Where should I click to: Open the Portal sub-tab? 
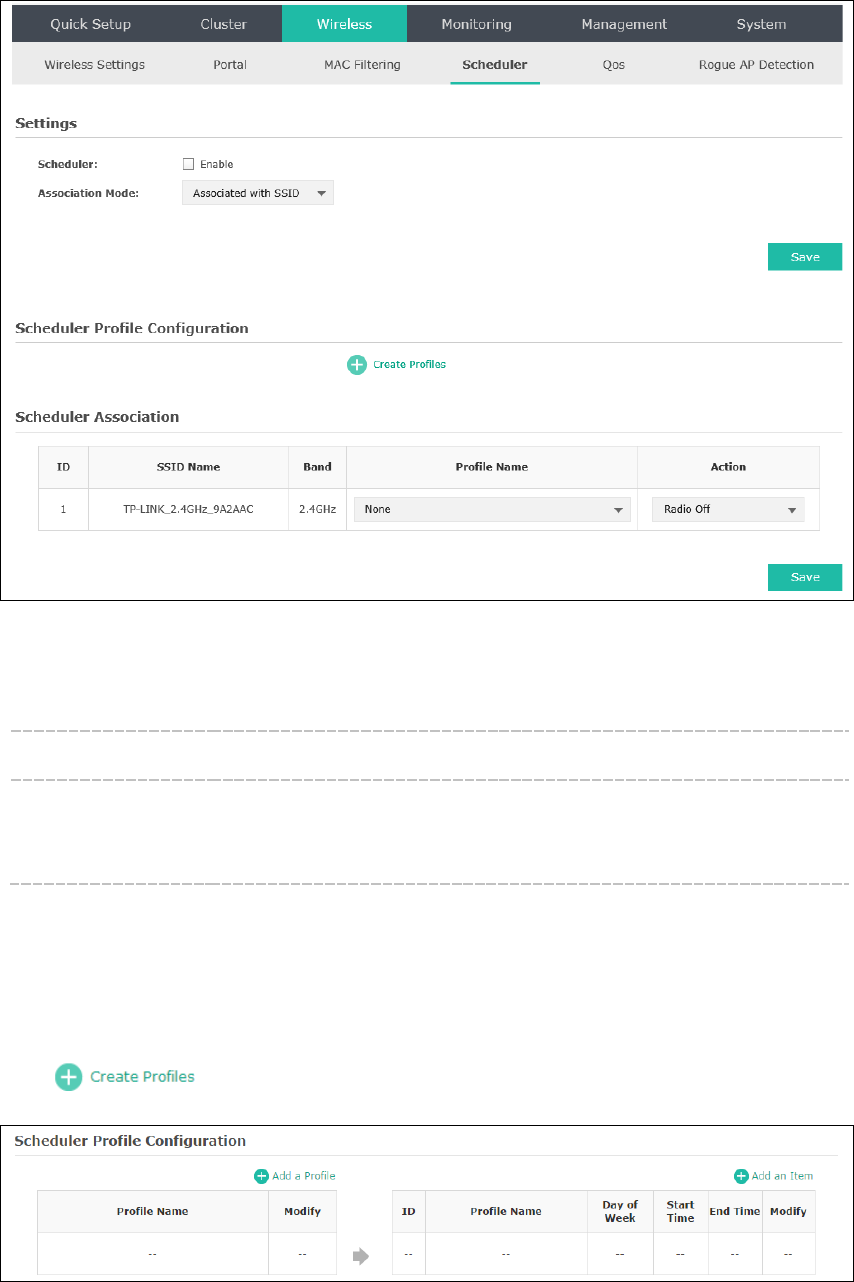(x=230, y=65)
